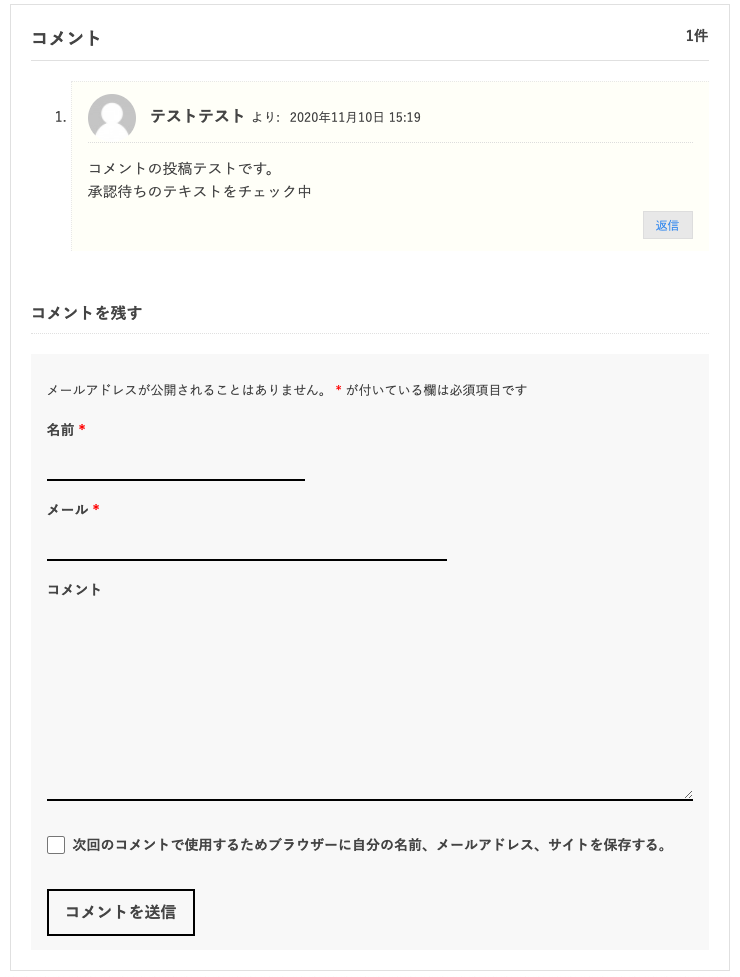Click the メール field label

point(67,510)
